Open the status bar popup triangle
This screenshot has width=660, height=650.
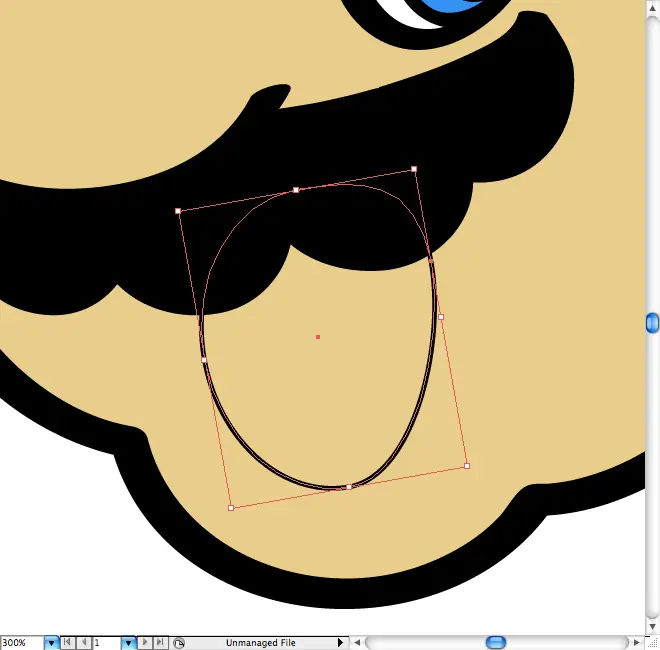(x=341, y=643)
